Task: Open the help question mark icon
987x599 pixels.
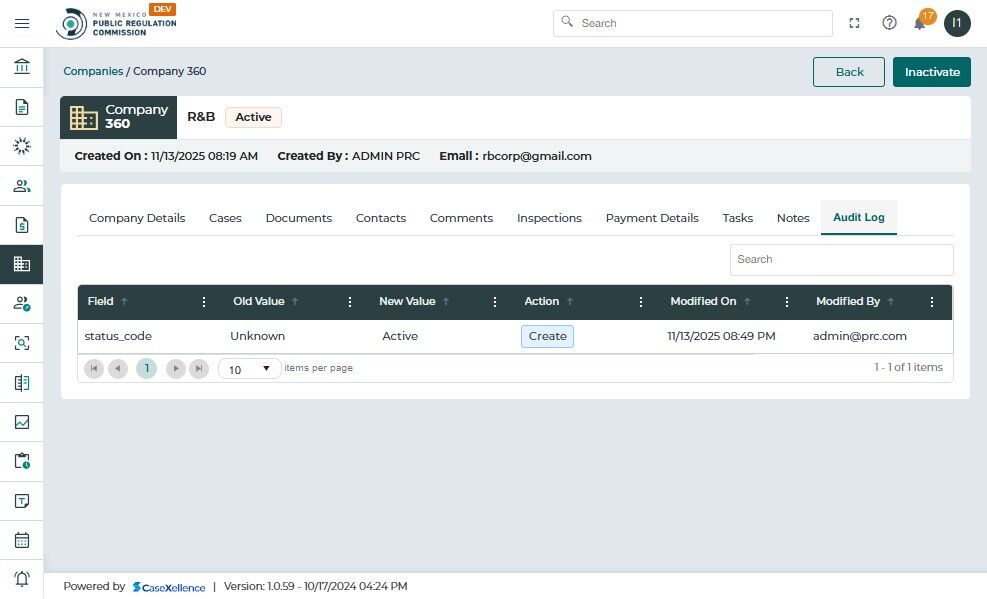Action: pos(889,23)
